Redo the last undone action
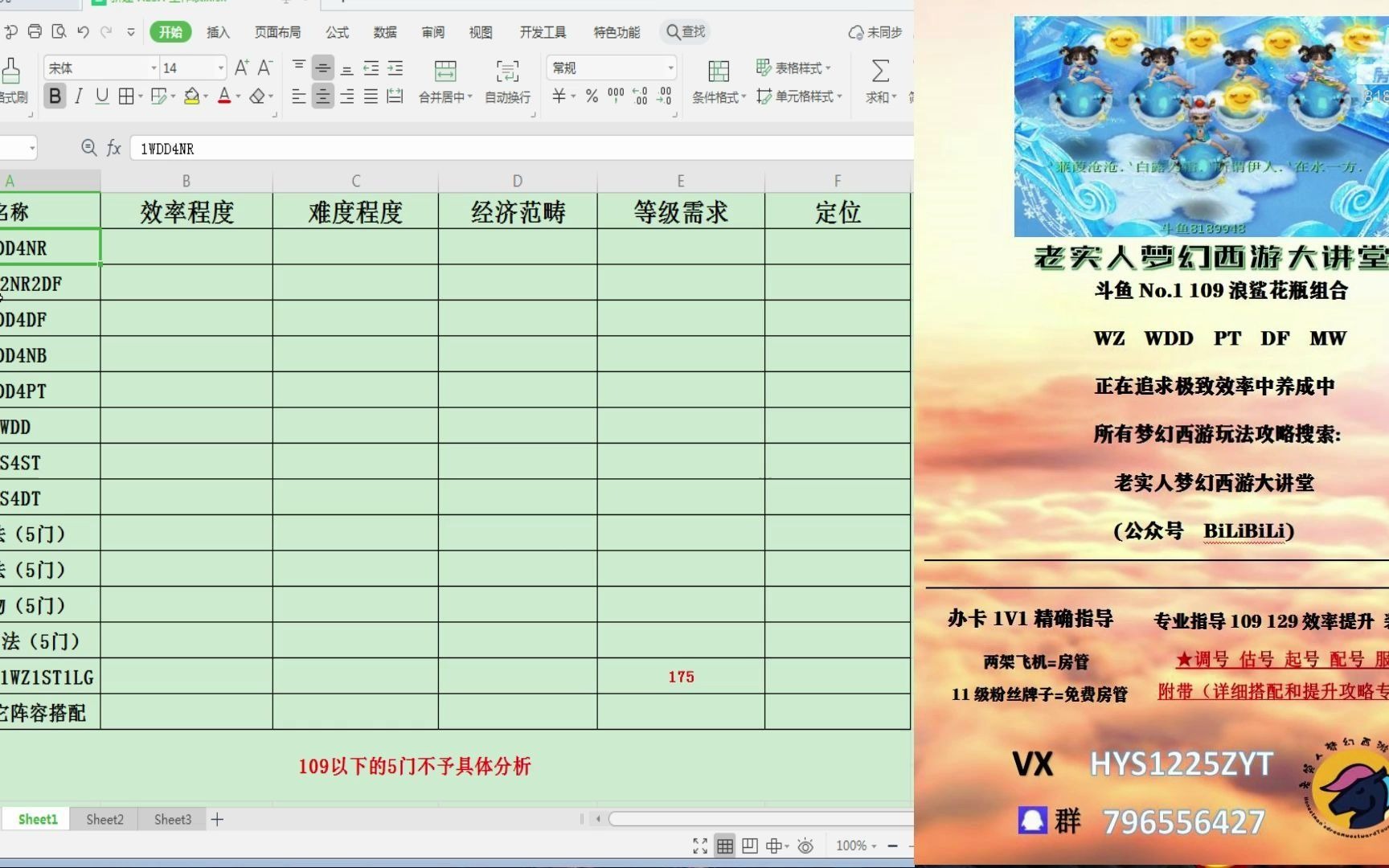The image size is (1389, 868). pos(106,32)
